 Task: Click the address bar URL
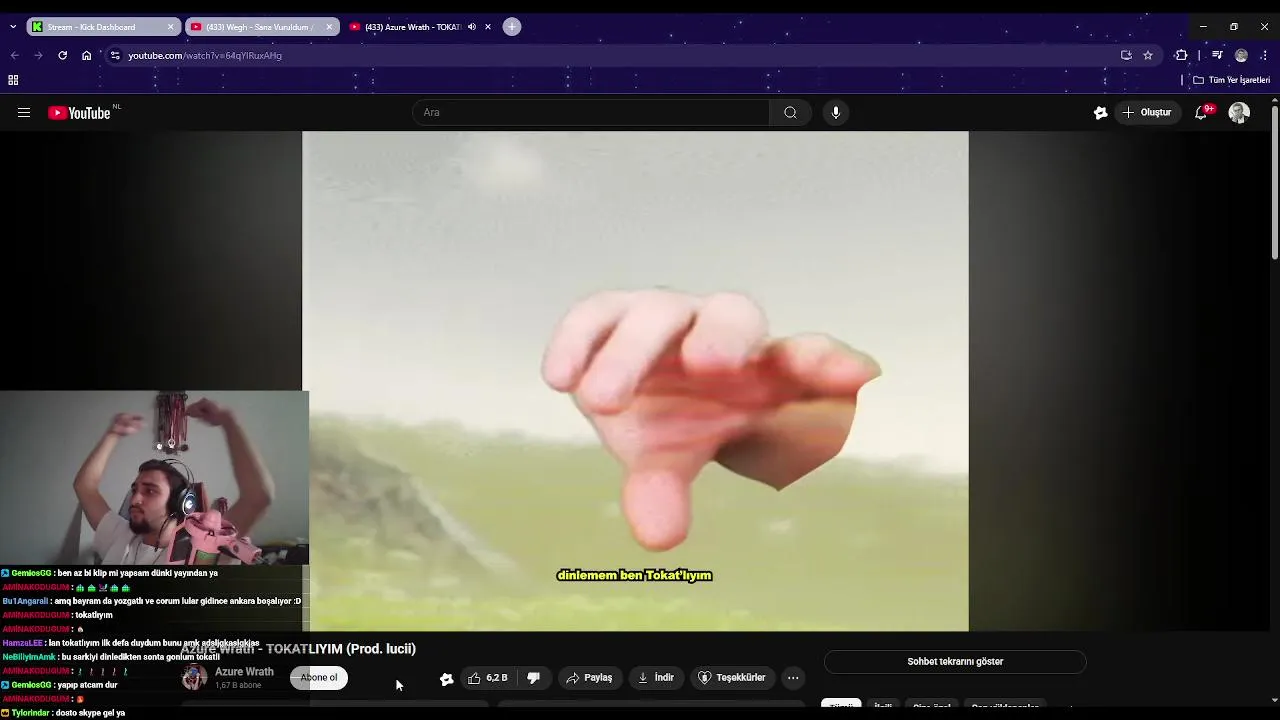pos(205,56)
